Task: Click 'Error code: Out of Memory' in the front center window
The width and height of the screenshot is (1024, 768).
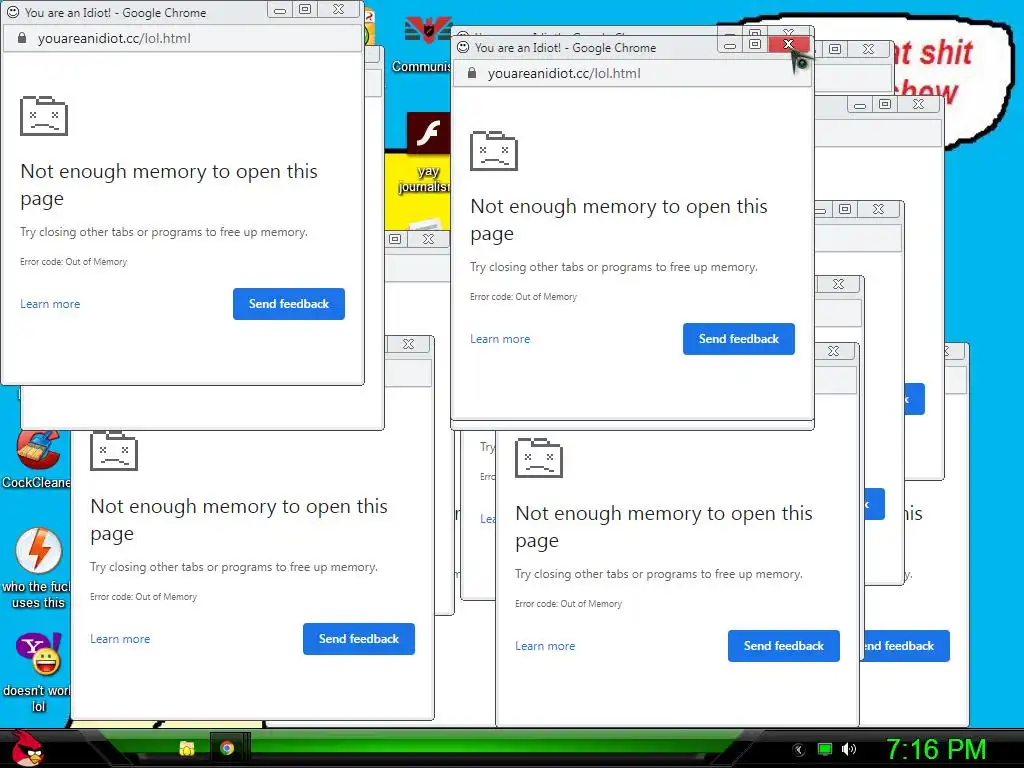Action: tap(524, 297)
